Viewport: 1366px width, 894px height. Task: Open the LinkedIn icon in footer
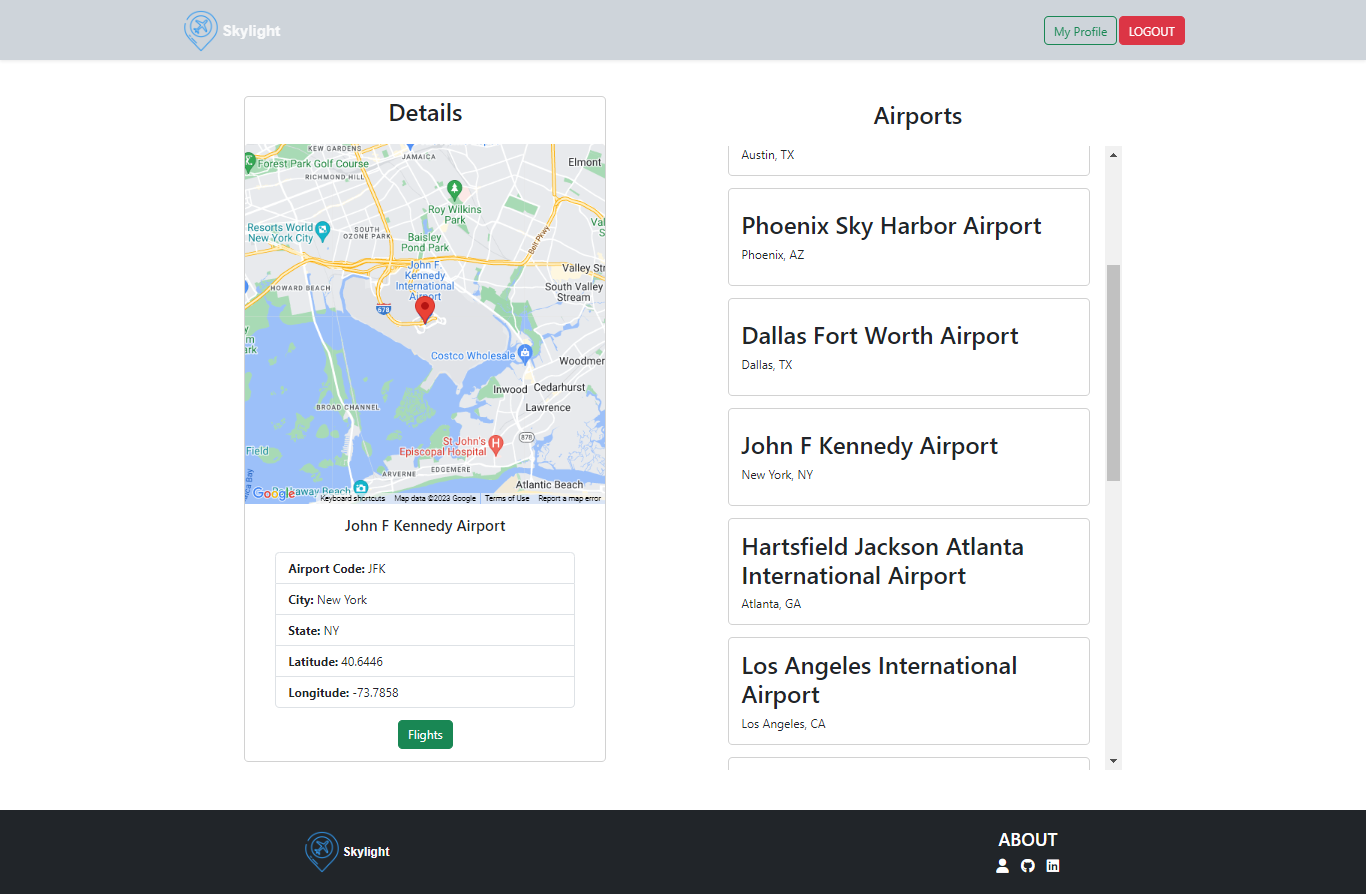pos(1053,866)
